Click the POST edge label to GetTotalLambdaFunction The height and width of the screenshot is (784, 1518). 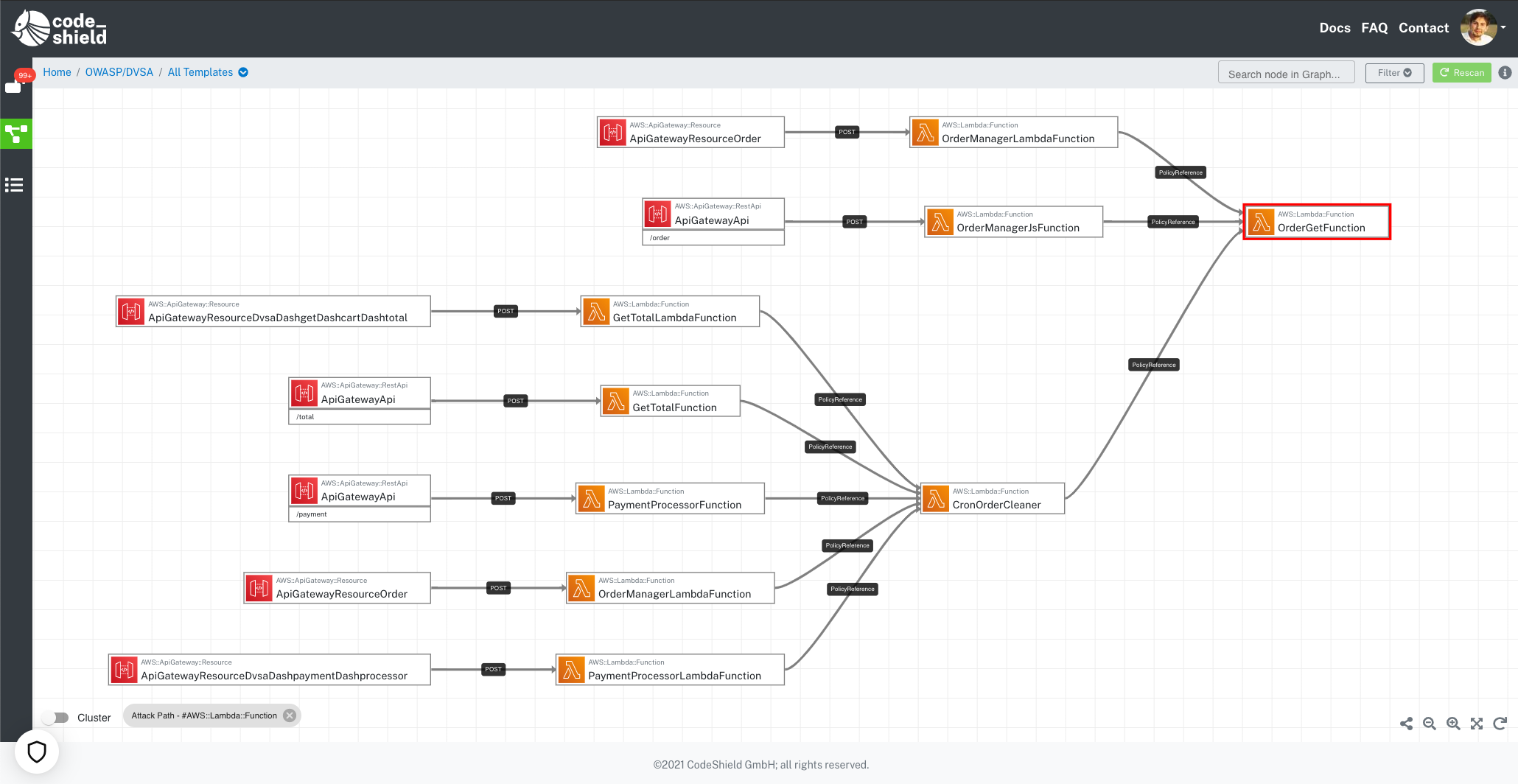coord(506,311)
